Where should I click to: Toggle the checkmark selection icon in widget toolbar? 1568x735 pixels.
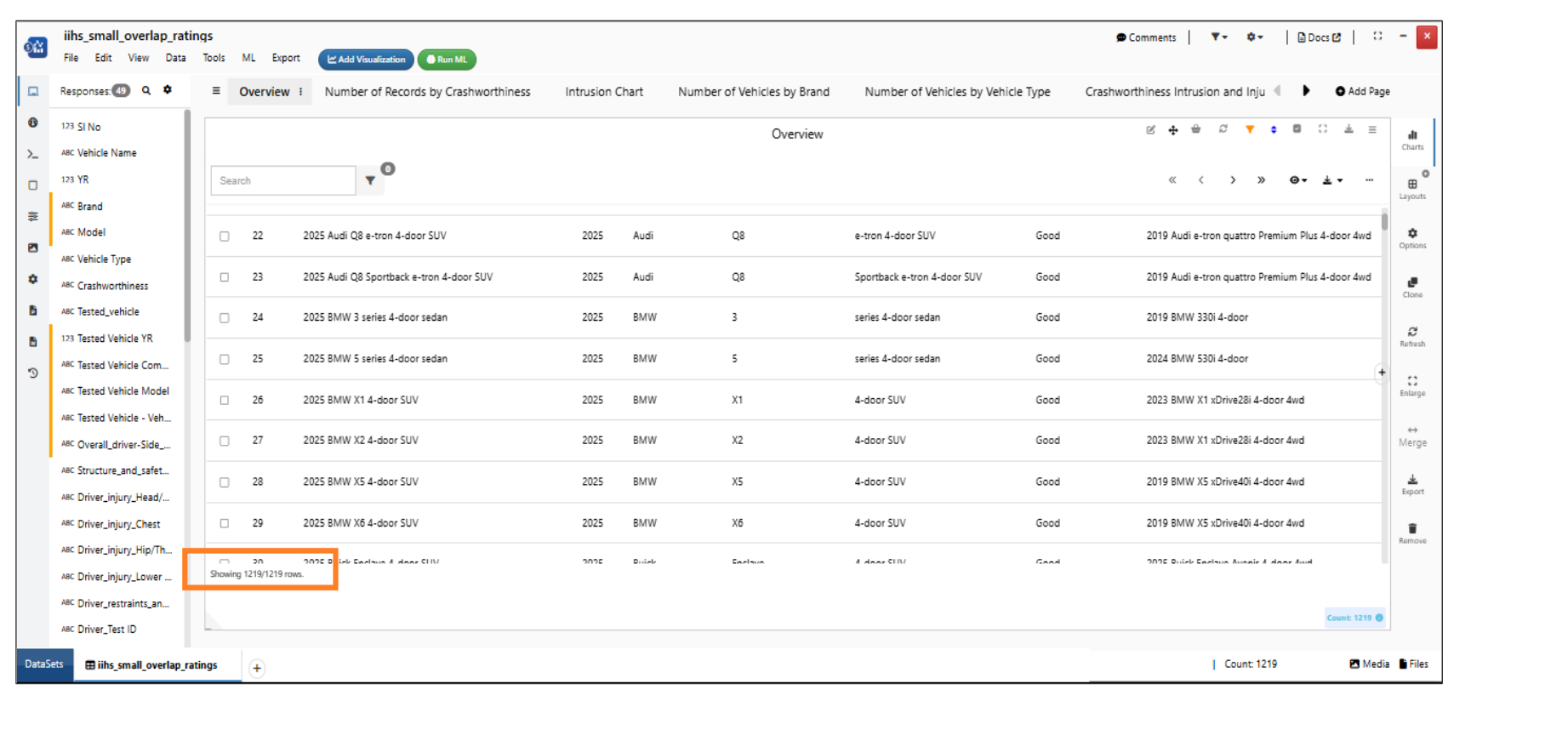click(1297, 129)
